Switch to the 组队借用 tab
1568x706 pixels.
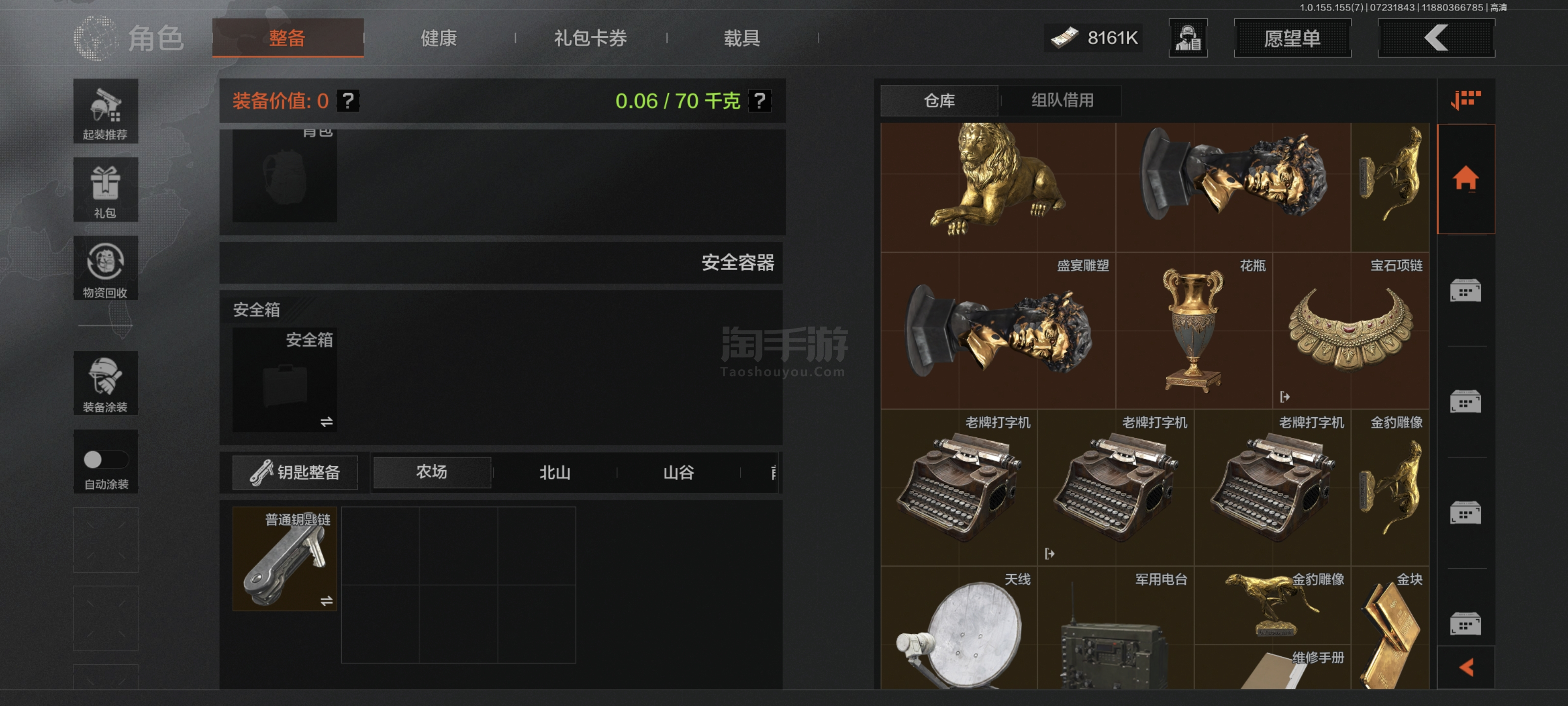[1062, 100]
